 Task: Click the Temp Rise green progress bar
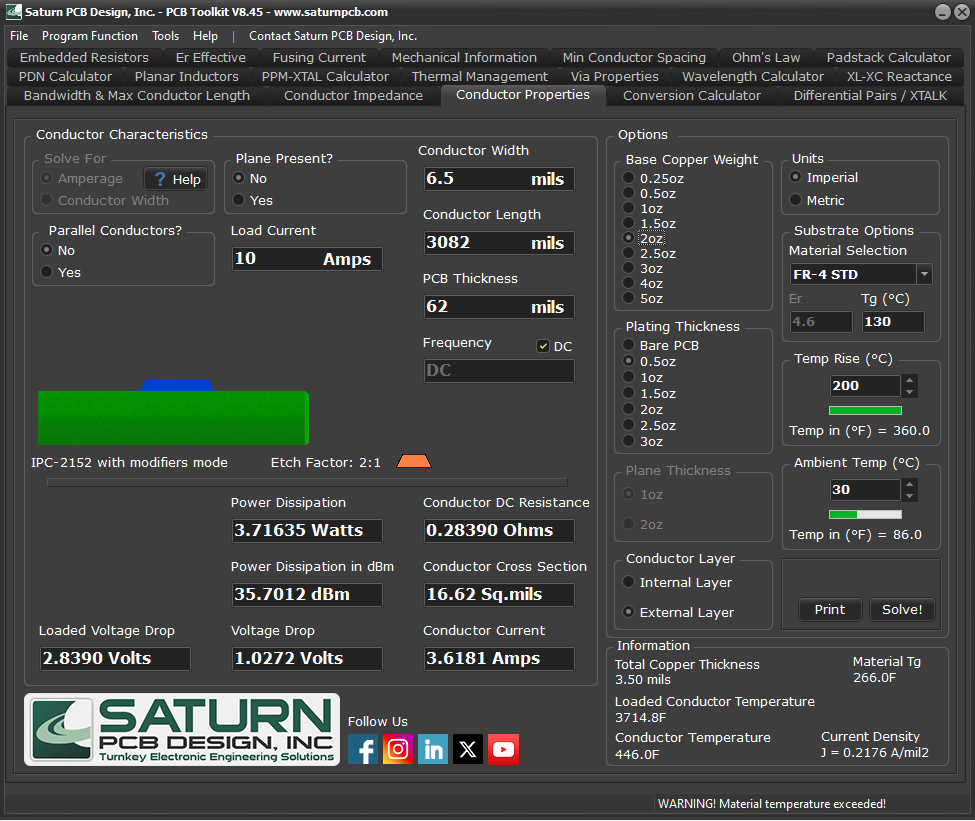[x=865, y=410]
